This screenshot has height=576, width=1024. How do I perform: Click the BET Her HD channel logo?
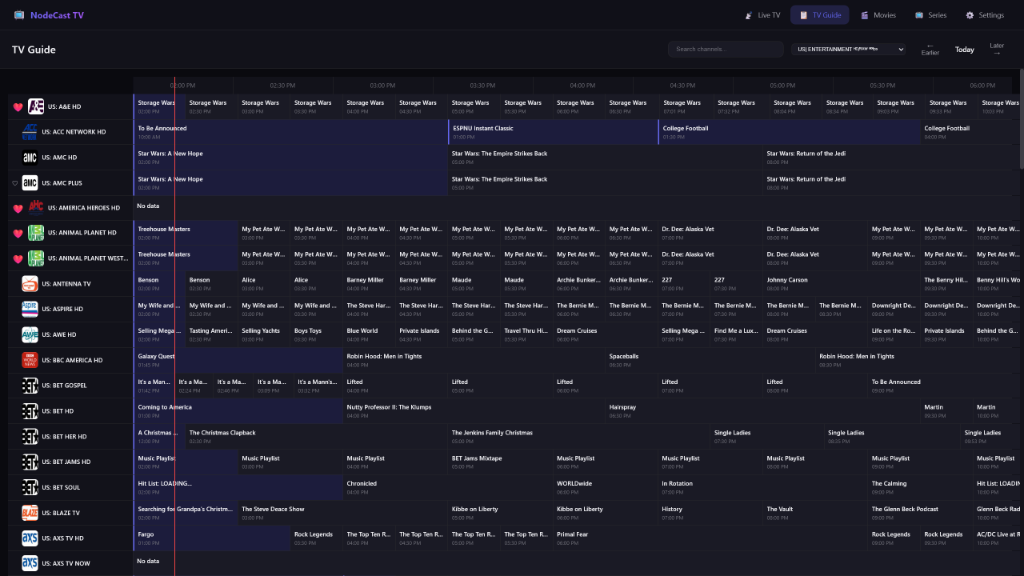point(29,436)
